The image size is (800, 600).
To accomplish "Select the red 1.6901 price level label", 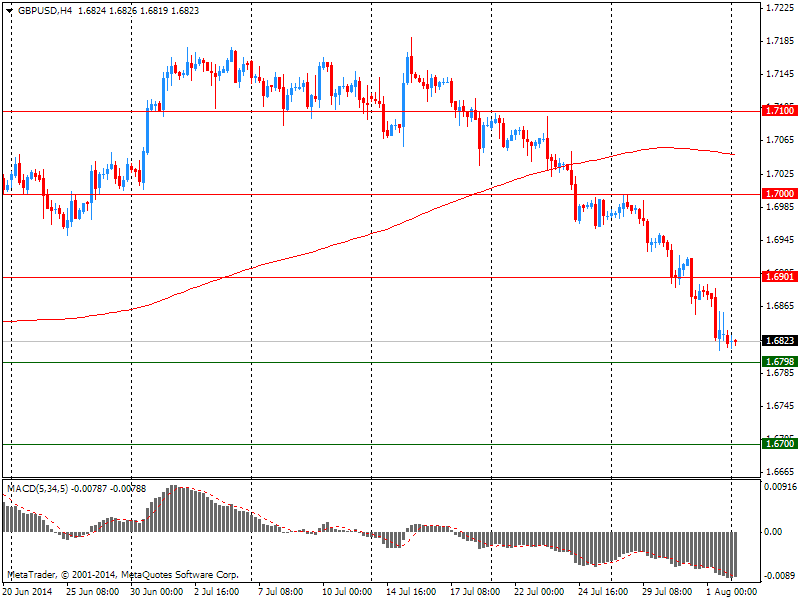I will (780, 277).
